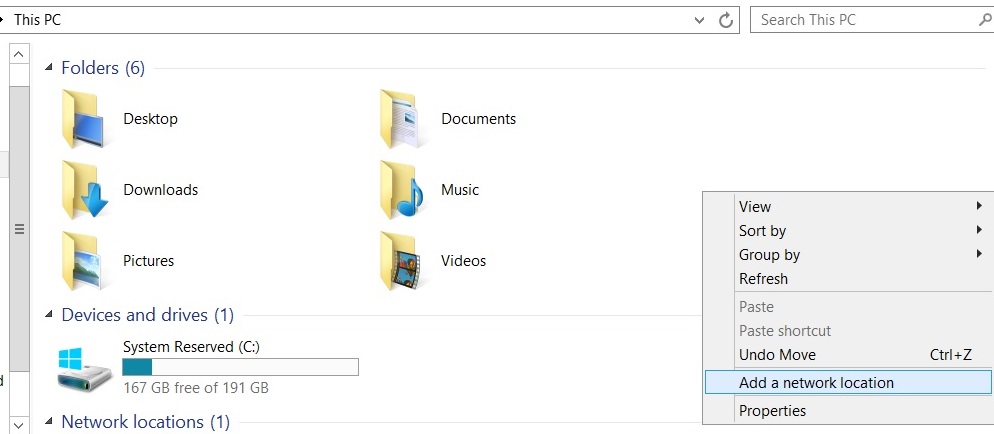Click the scroll down arrow of sidebar
The width and height of the screenshot is (994, 434).
point(19,424)
